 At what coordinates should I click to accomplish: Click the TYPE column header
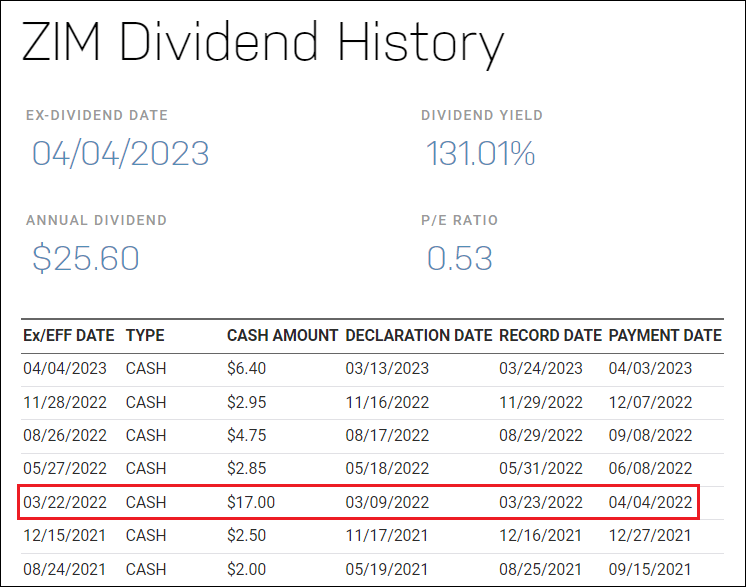pyautogui.click(x=145, y=335)
